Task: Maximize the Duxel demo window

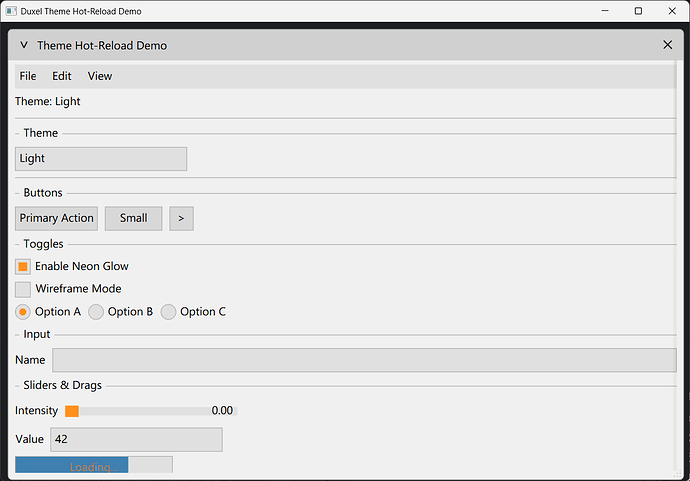Action: tap(639, 11)
